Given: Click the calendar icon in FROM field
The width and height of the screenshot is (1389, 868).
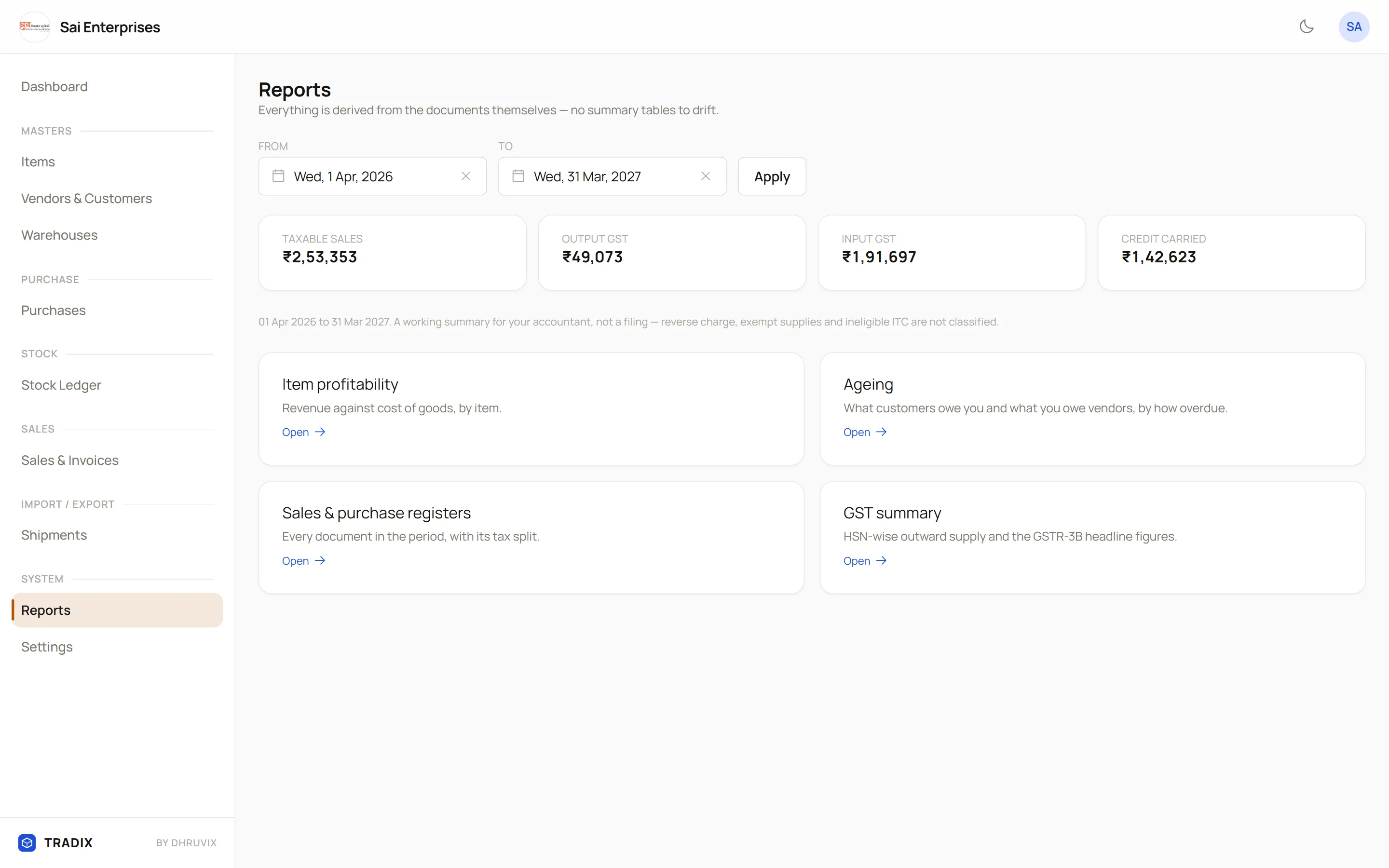Looking at the screenshot, I should point(278,176).
